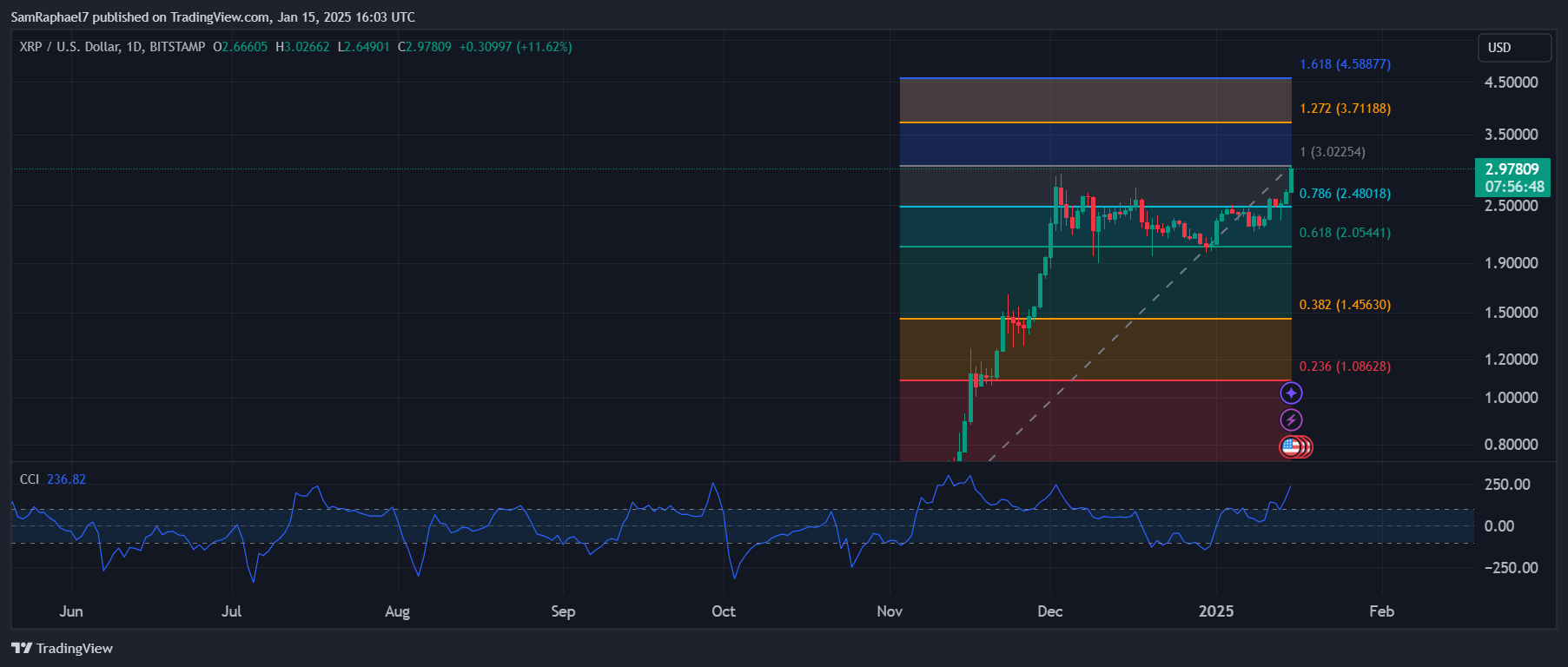
Task: Click the SamRaphael7 published header text
Action: (x=212, y=17)
